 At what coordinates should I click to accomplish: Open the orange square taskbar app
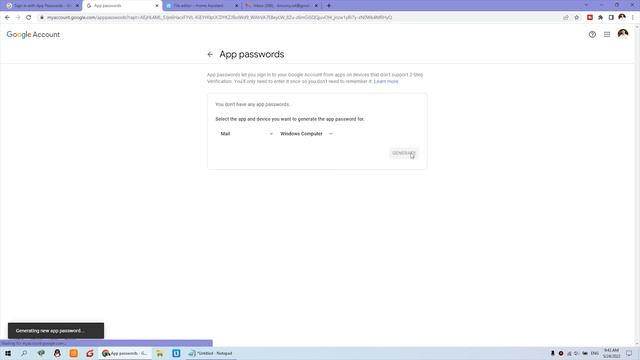73,353
